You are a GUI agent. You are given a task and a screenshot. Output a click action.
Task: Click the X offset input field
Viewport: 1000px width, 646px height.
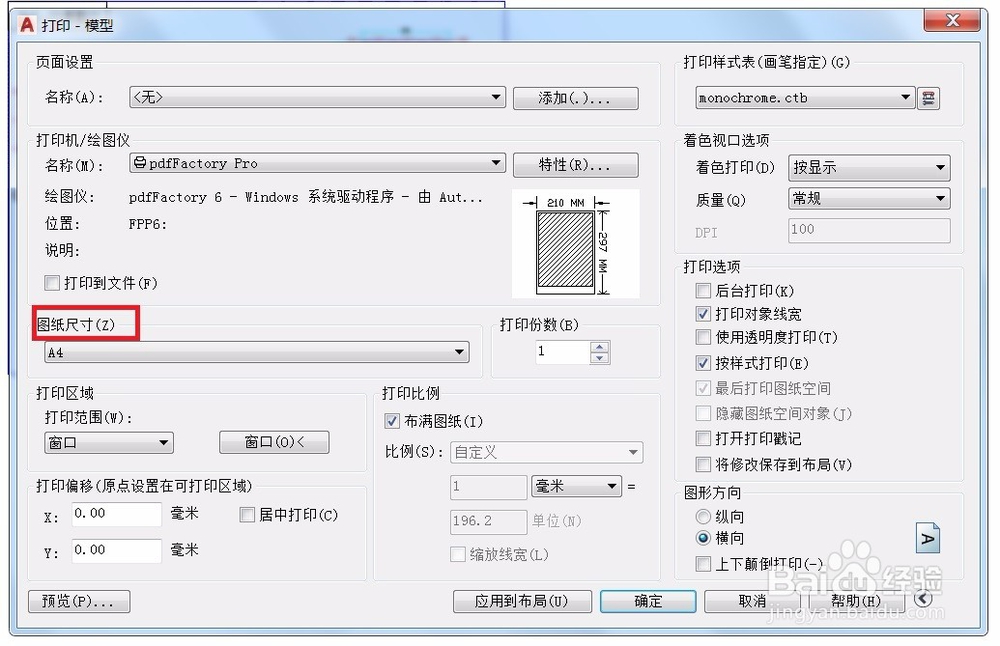(117, 514)
